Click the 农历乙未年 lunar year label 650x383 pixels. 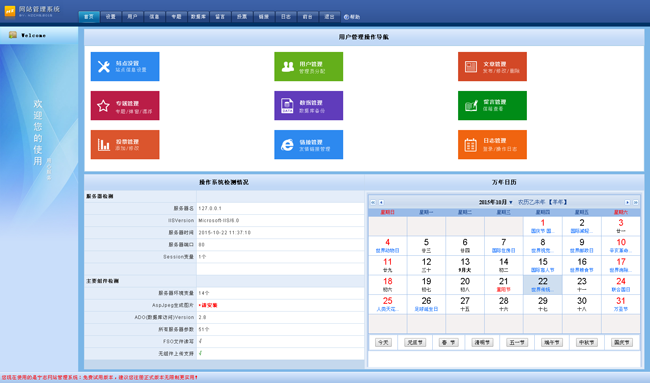(531, 202)
